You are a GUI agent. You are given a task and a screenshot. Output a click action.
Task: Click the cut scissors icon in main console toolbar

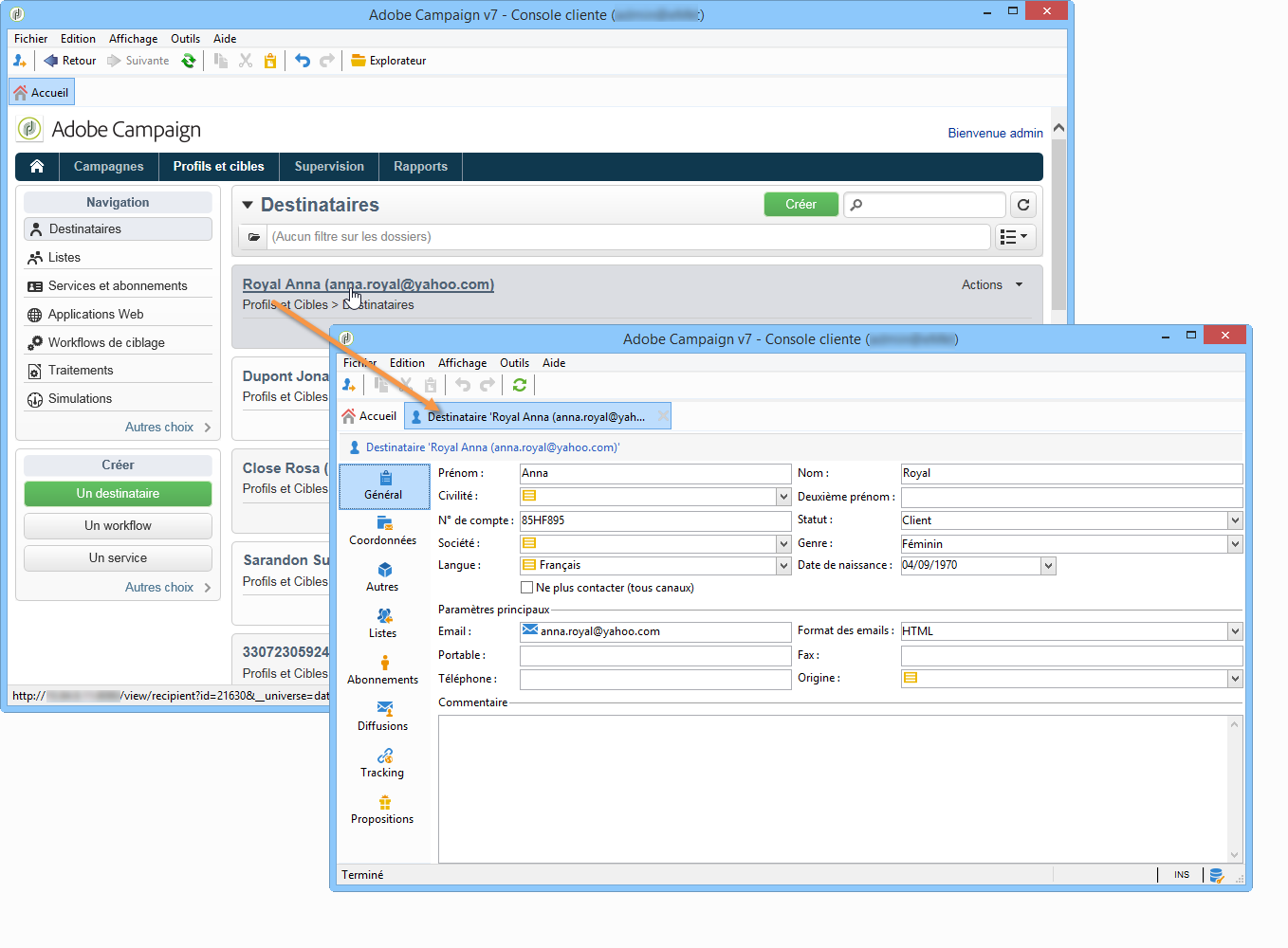246,61
